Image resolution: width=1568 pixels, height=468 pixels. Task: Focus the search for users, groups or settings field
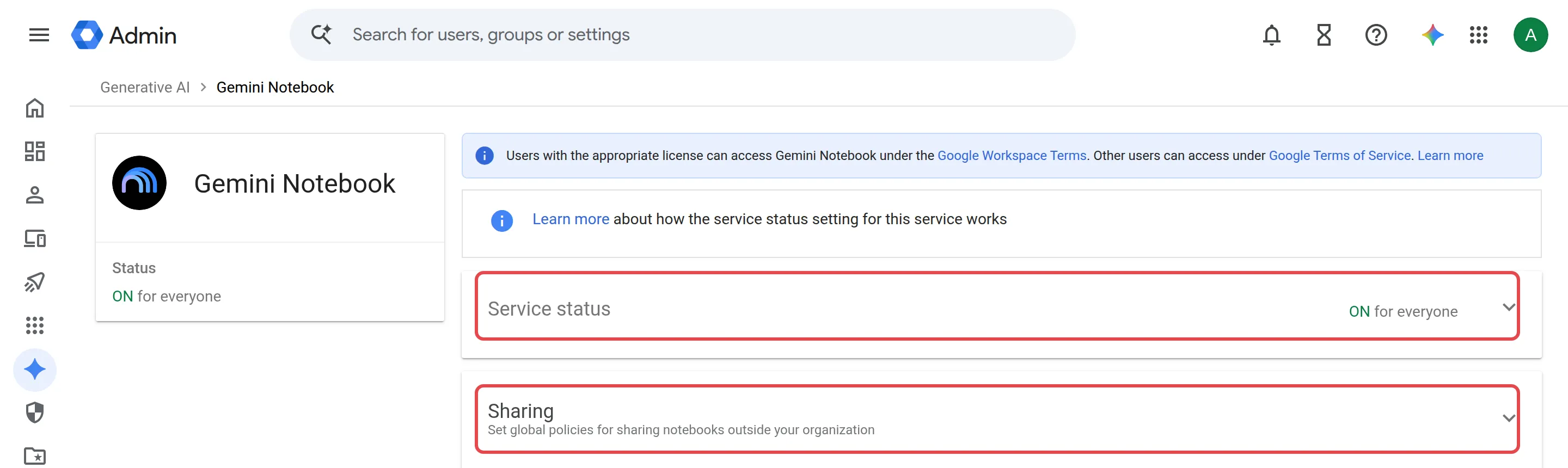(x=682, y=35)
